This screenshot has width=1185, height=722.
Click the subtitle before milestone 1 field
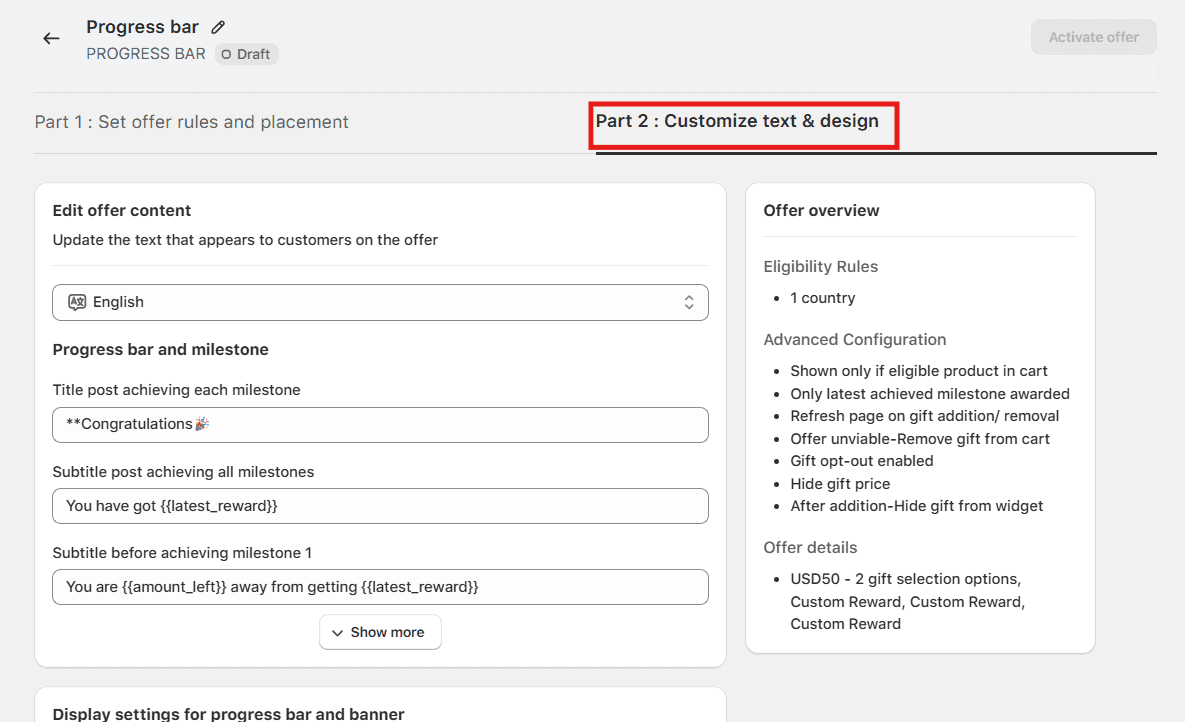380,587
